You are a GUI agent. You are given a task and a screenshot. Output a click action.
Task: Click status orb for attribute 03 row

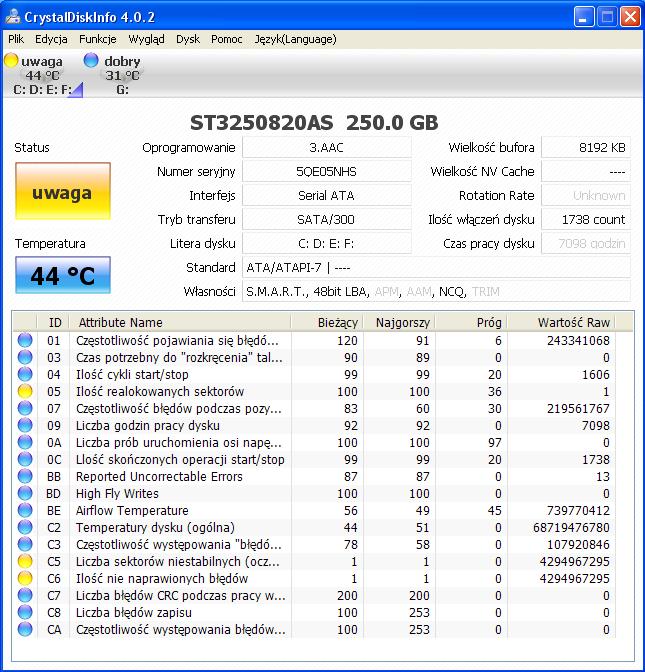(x=25, y=357)
